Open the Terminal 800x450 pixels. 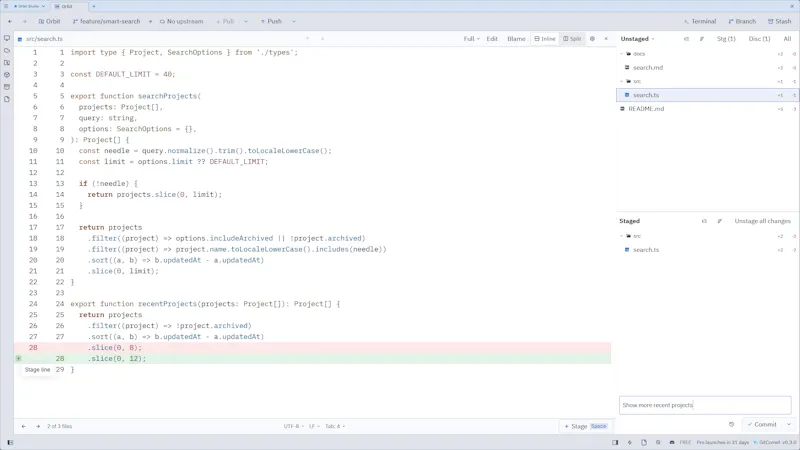[x=699, y=21]
